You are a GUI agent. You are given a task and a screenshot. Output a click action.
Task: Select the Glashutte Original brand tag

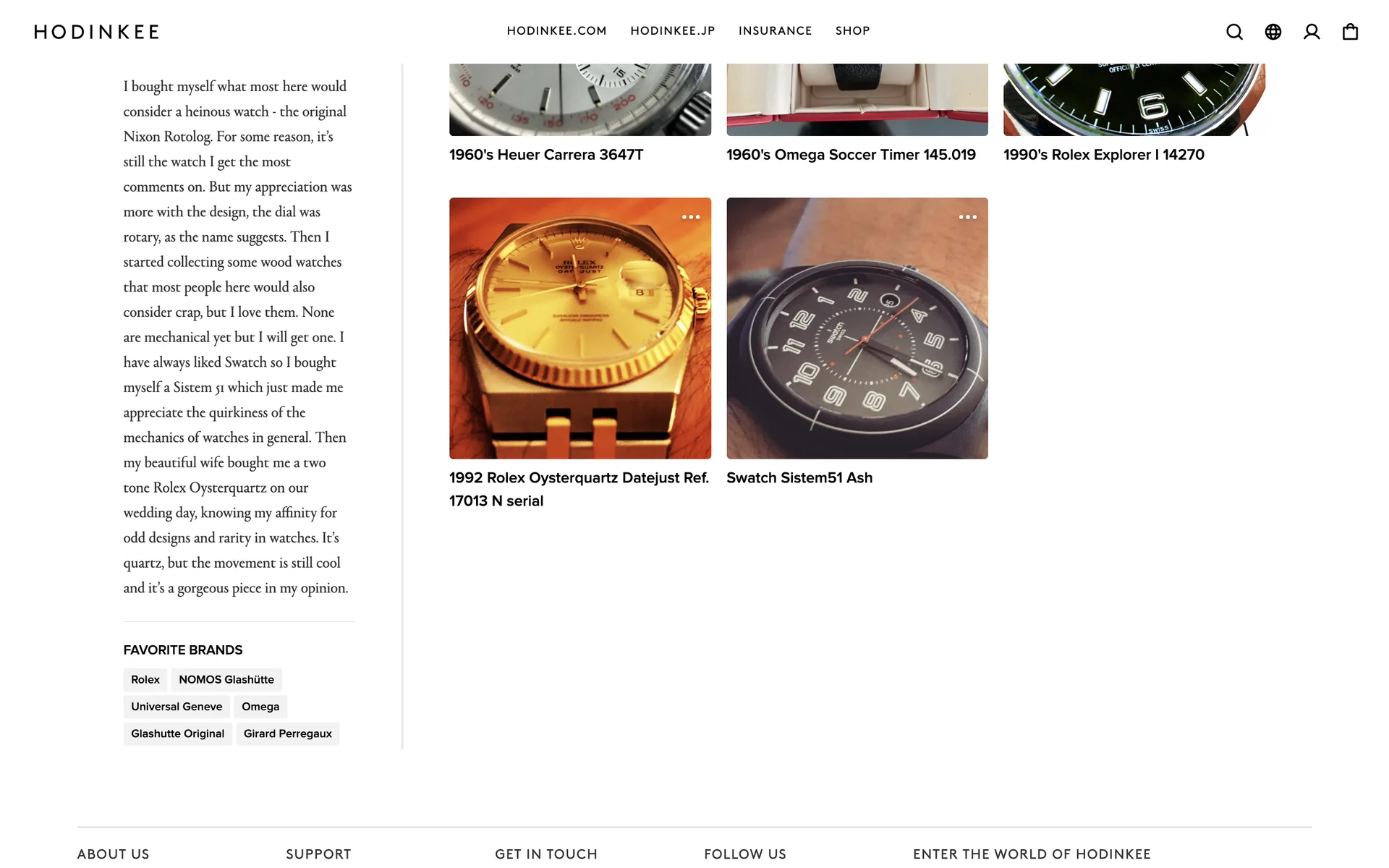coord(178,733)
